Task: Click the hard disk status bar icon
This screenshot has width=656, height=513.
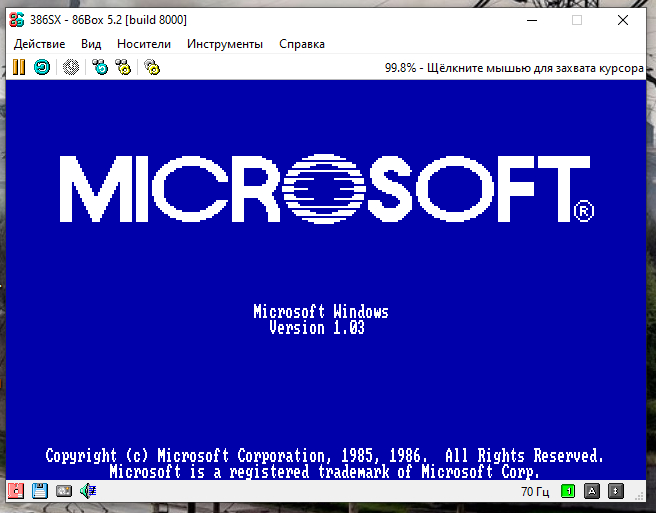Action: tap(64, 491)
